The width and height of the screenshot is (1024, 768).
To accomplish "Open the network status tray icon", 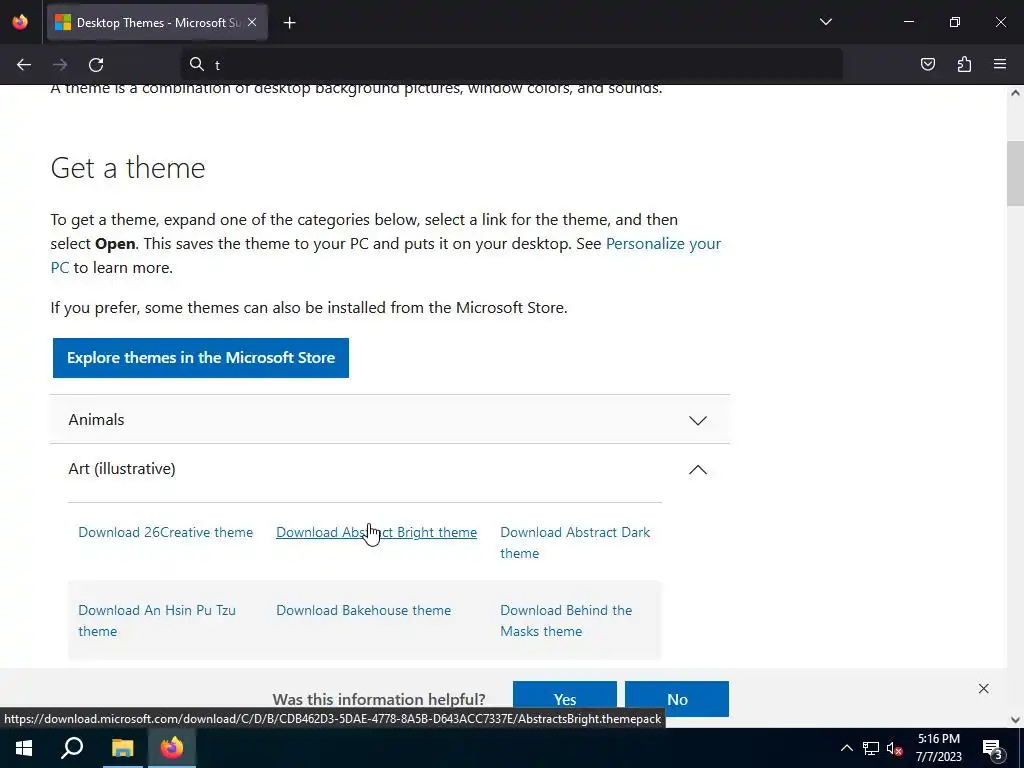I will coord(871,748).
